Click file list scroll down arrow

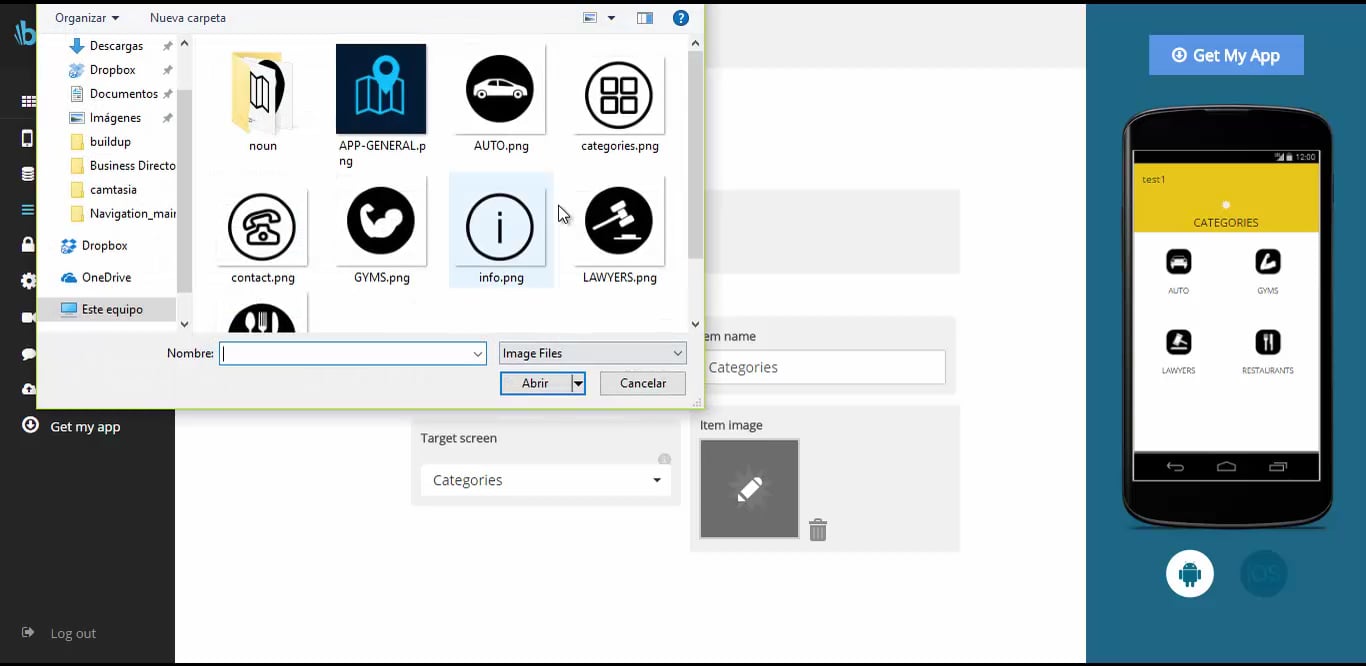click(696, 324)
